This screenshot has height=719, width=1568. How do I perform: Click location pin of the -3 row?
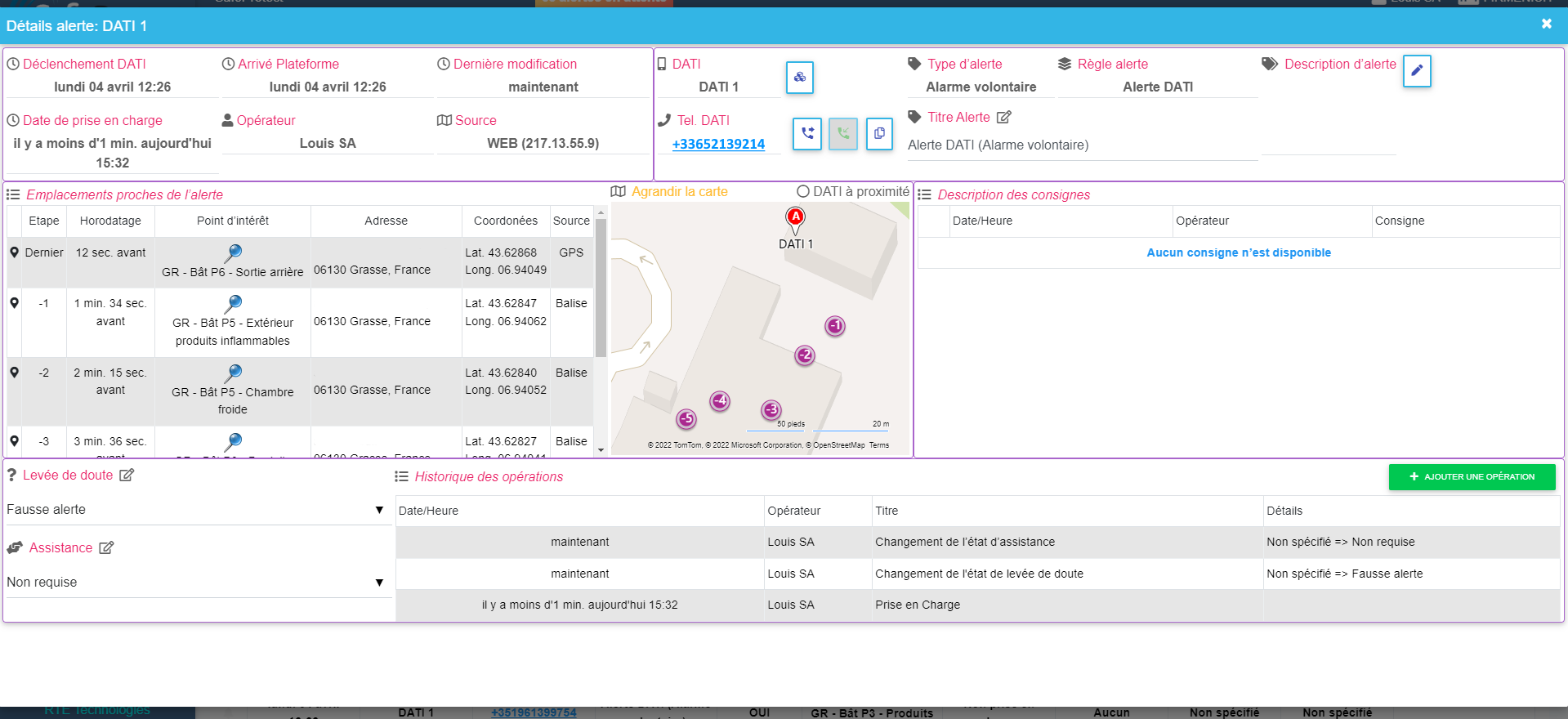tap(14, 441)
